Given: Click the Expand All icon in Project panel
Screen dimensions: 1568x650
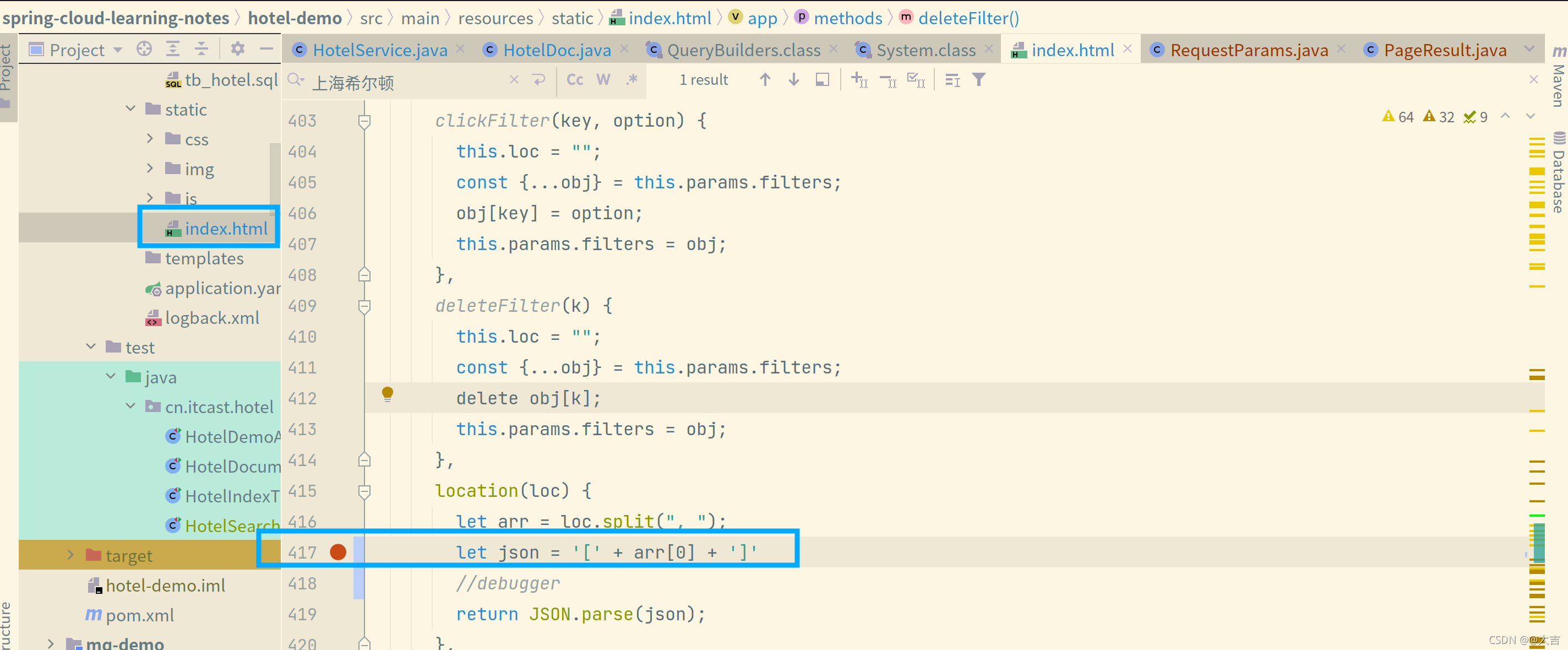Looking at the screenshot, I should tap(173, 50).
